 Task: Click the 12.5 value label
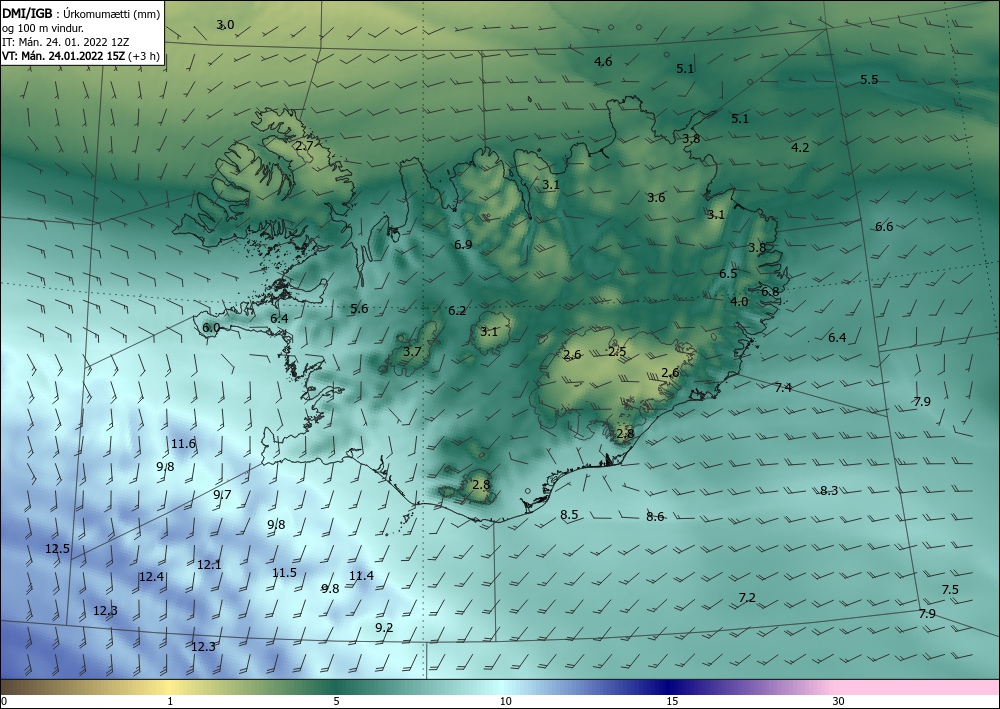tap(57, 548)
